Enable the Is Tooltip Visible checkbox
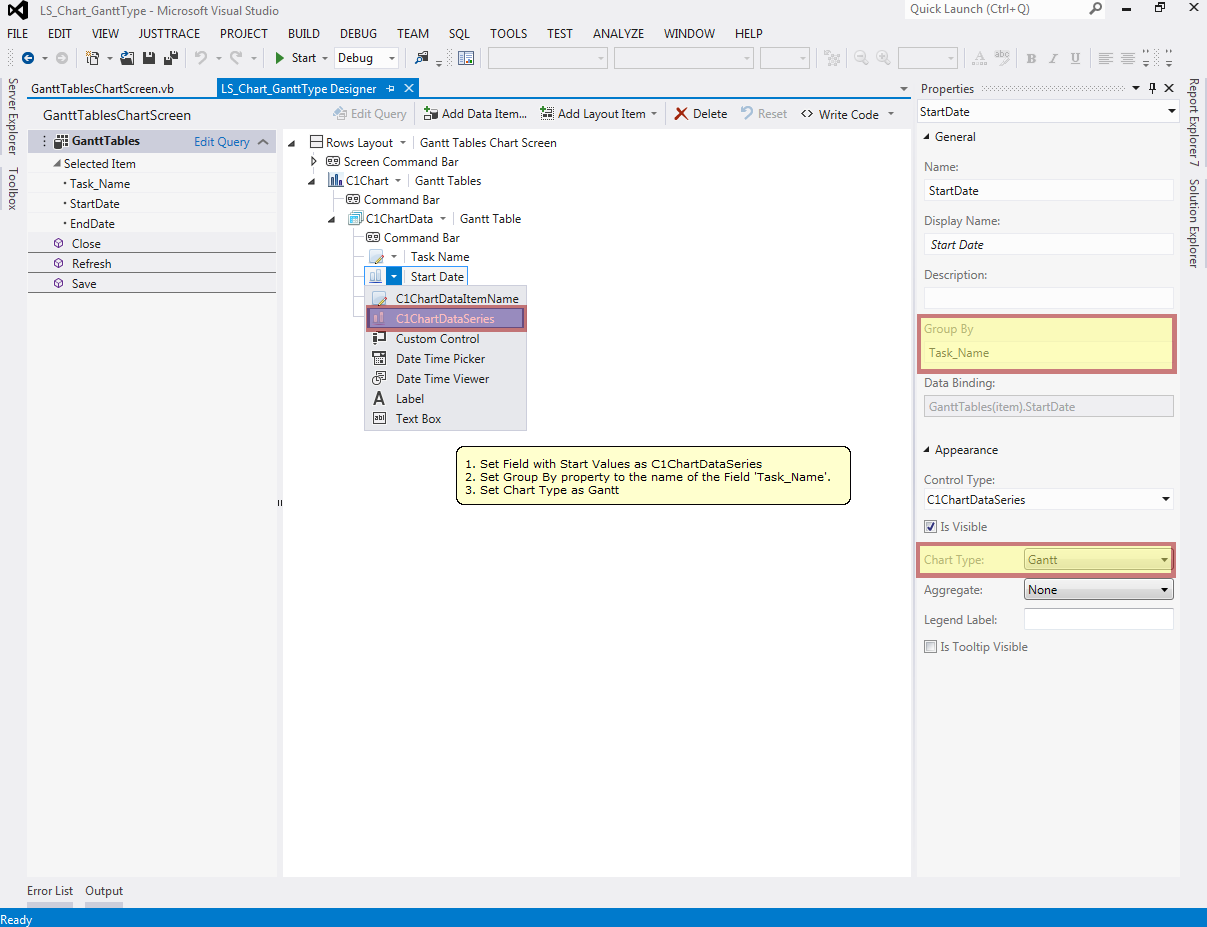1207x927 pixels. point(931,647)
